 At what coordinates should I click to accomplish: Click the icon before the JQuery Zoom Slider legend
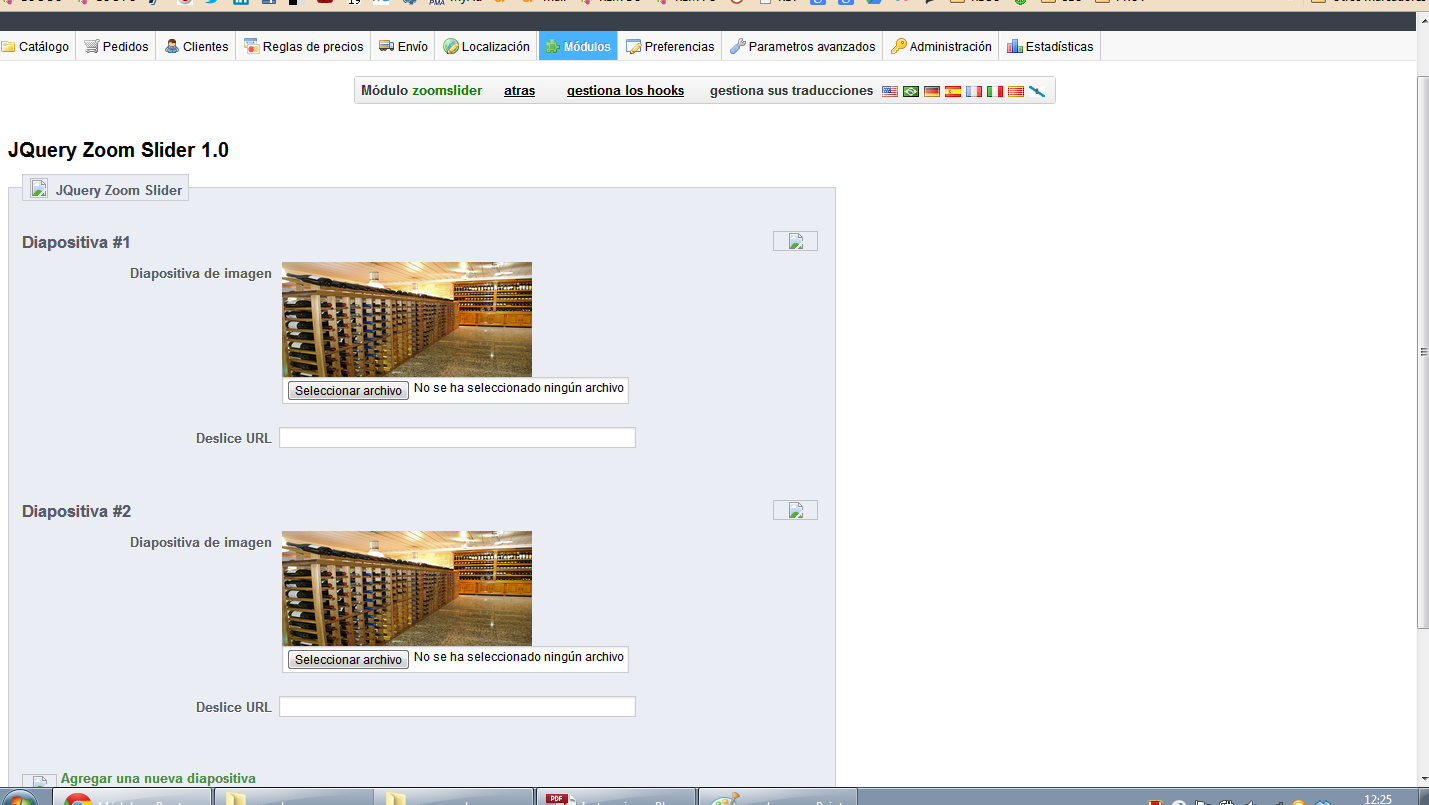point(39,188)
